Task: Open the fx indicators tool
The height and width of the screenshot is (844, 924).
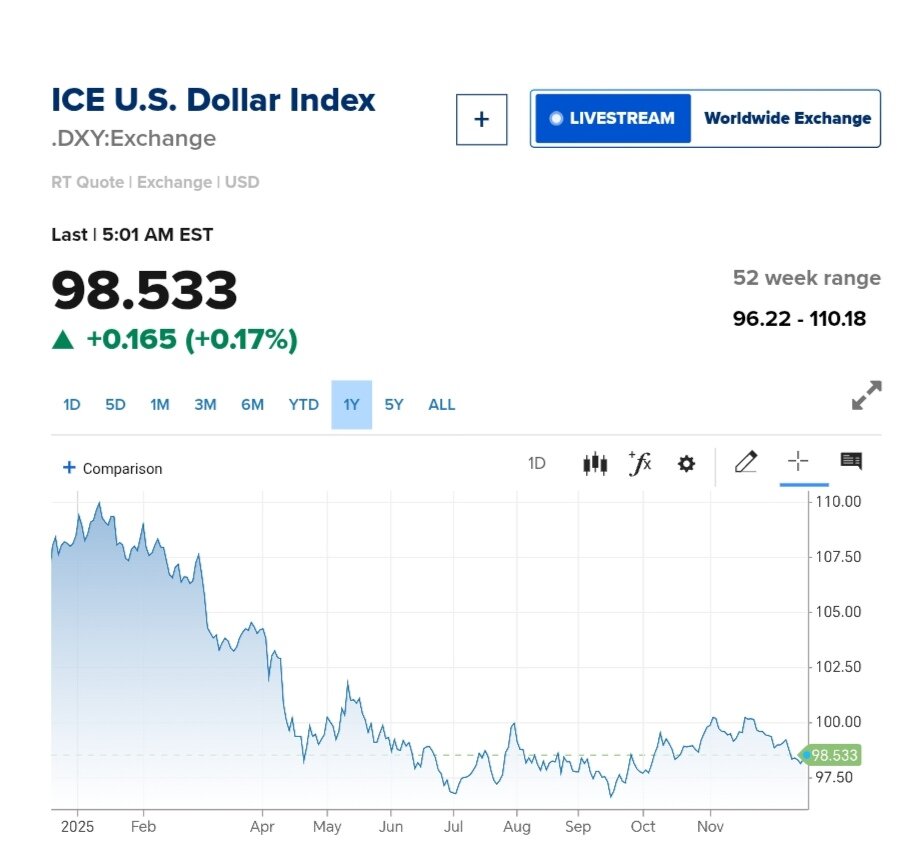Action: tap(640, 463)
